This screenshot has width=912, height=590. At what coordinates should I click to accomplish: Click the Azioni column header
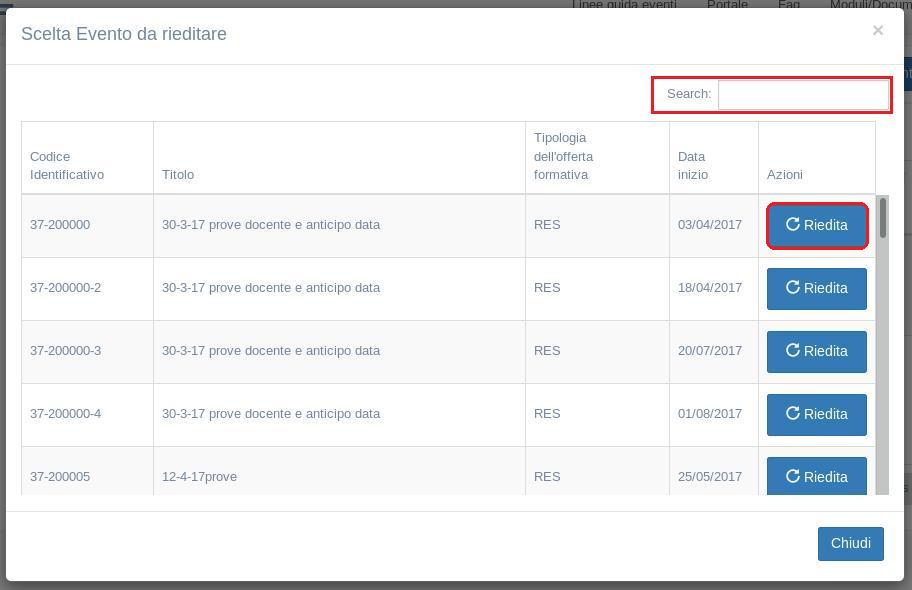tap(785, 175)
